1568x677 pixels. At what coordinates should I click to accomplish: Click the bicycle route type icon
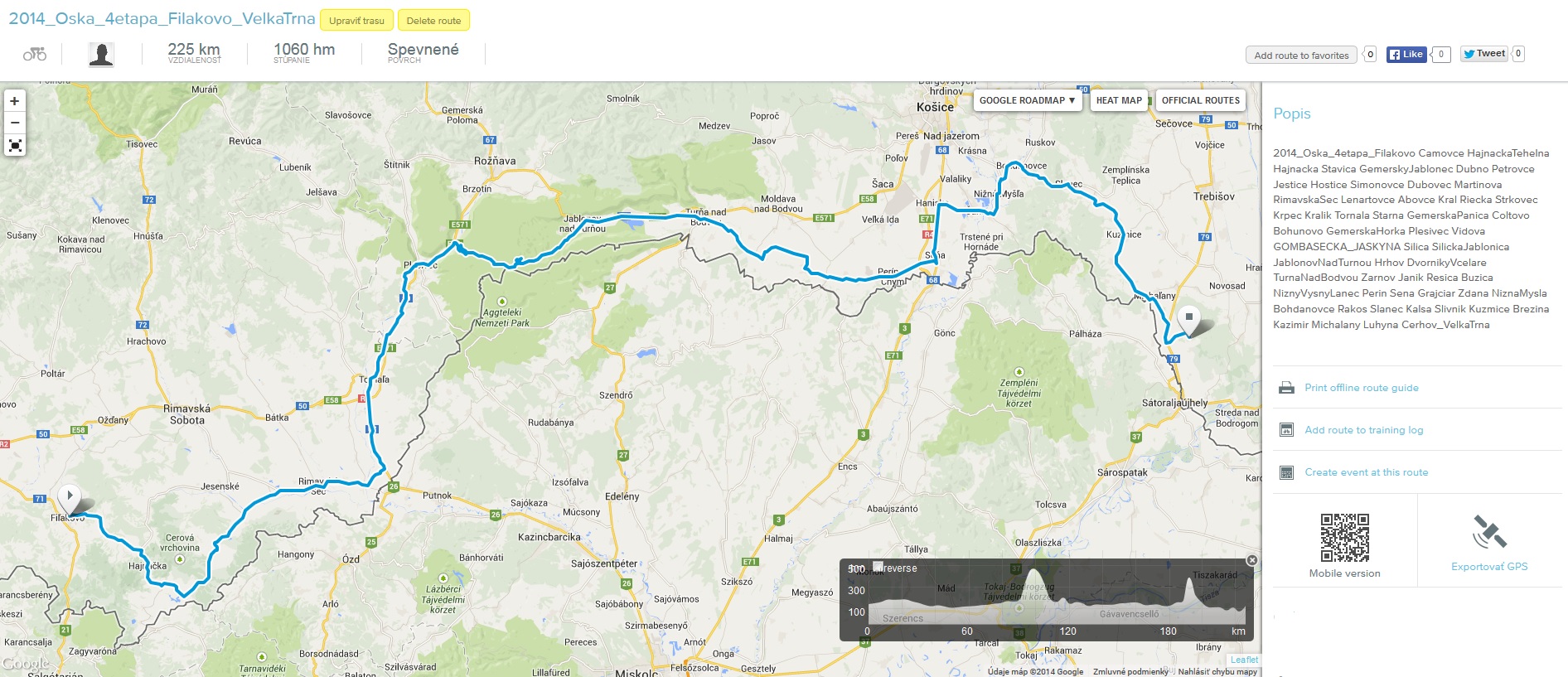pos(35,55)
